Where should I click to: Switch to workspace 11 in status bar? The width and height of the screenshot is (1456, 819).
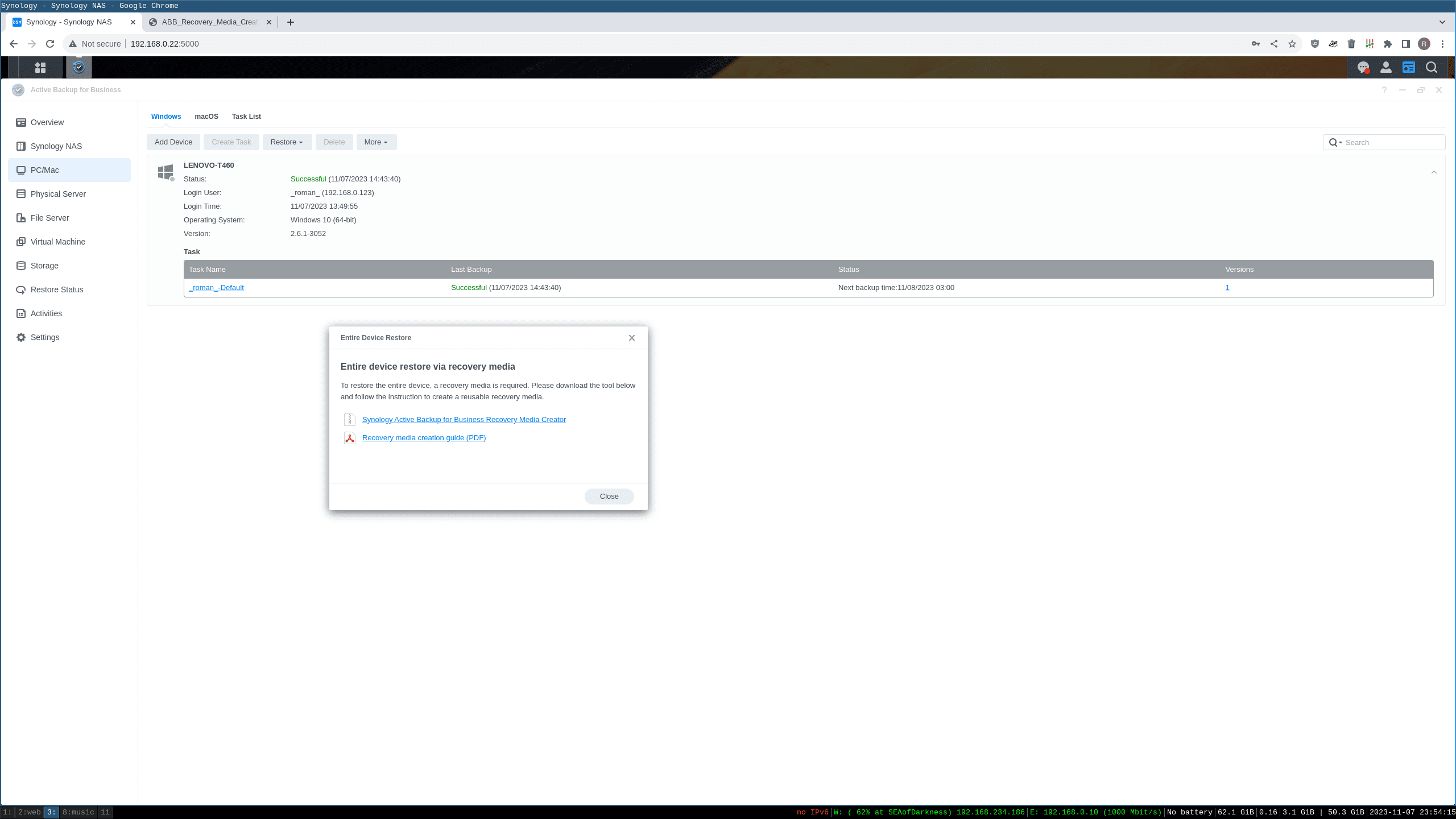tap(105, 812)
